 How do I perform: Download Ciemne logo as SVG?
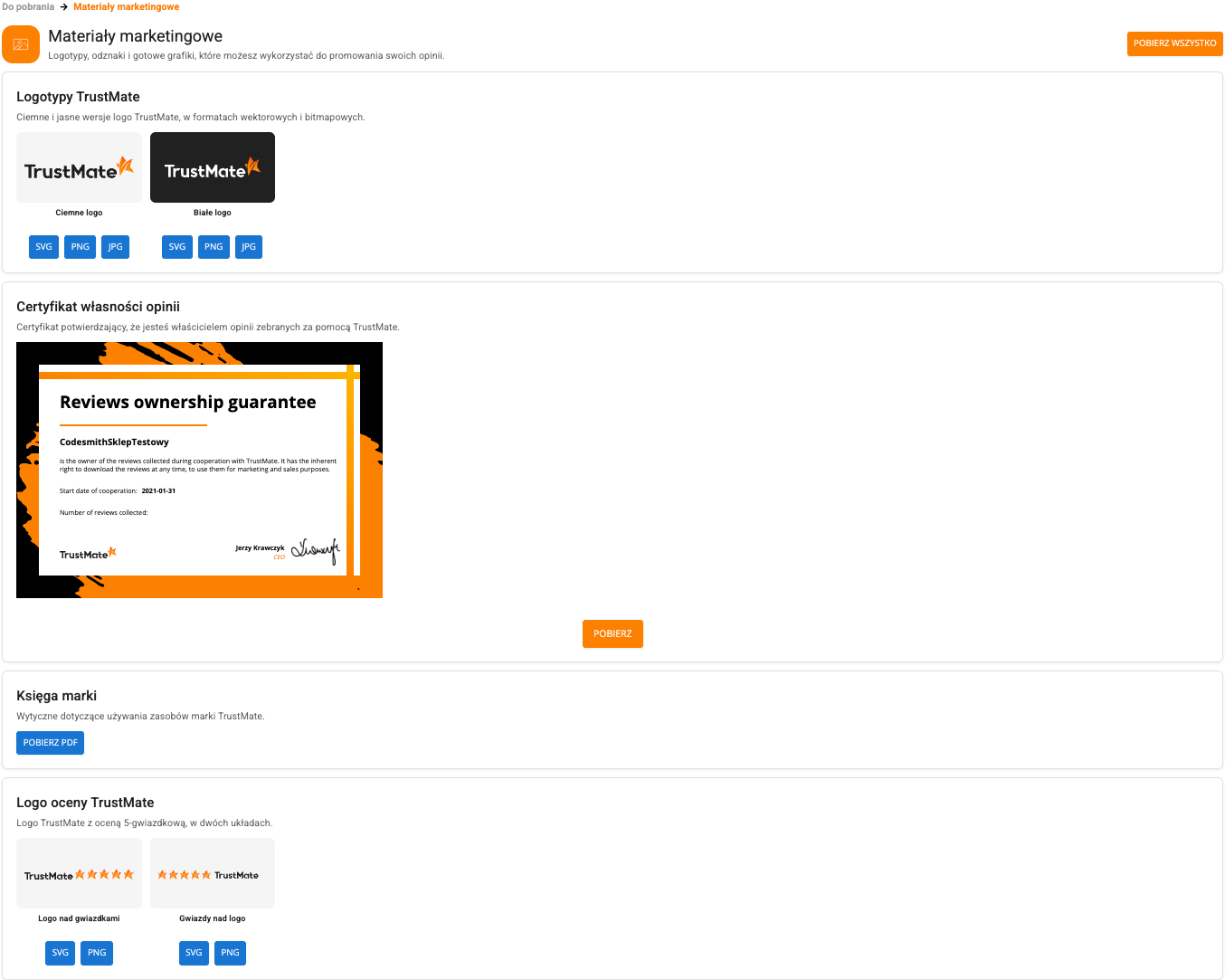(x=43, y=247)
